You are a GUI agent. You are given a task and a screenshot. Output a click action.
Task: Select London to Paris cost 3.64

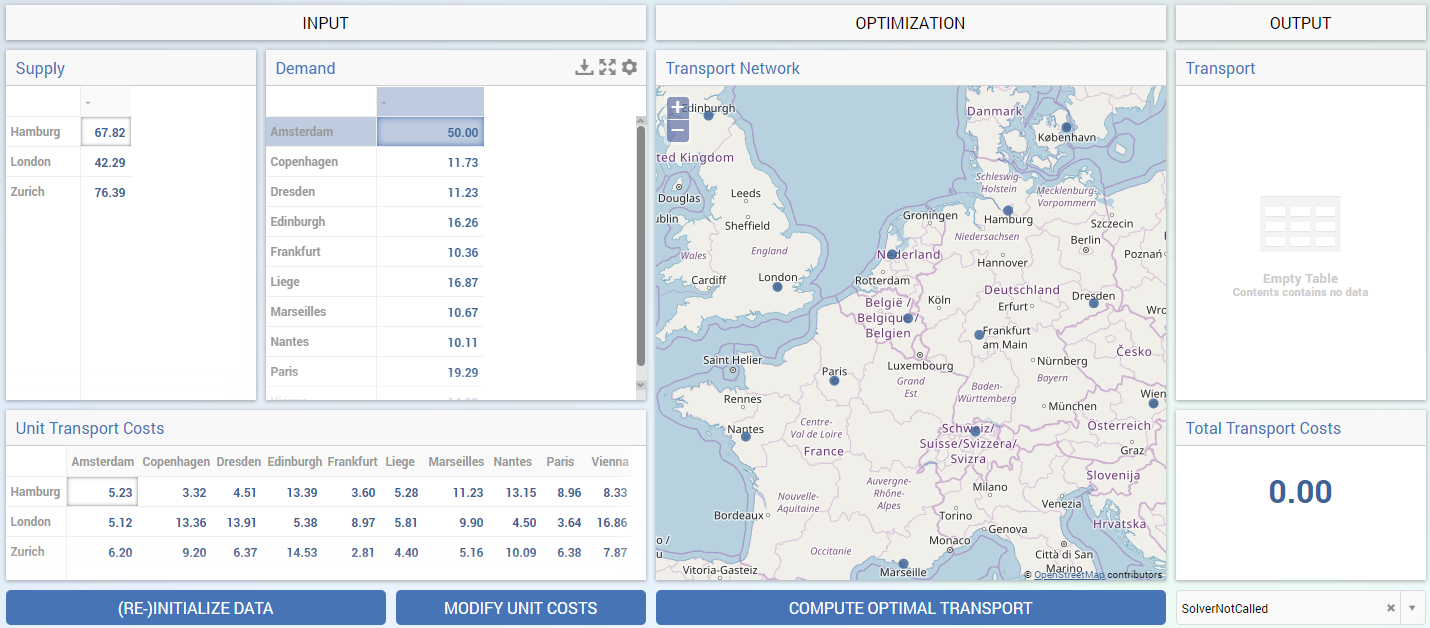click(563, 522)
